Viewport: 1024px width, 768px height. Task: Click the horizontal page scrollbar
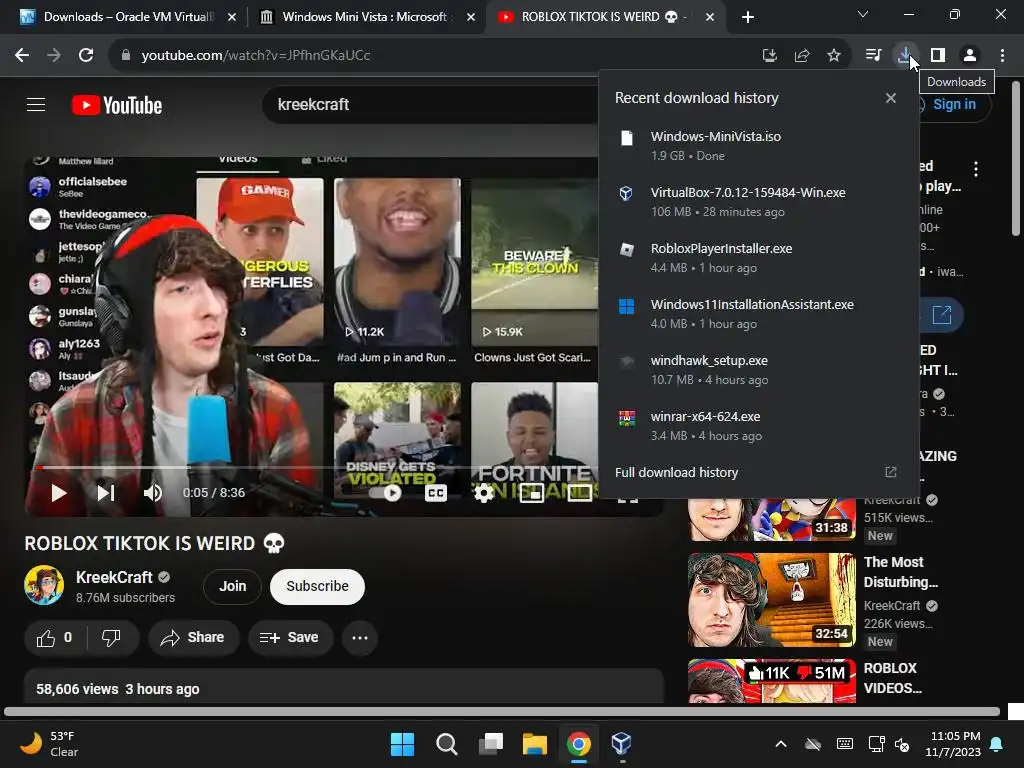pos(502,711)
